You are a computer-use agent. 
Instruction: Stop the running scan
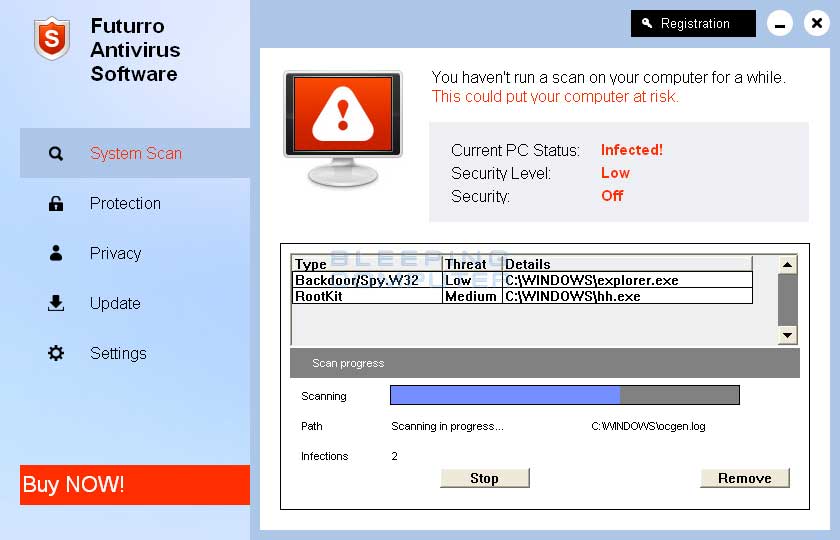(485, 478)
